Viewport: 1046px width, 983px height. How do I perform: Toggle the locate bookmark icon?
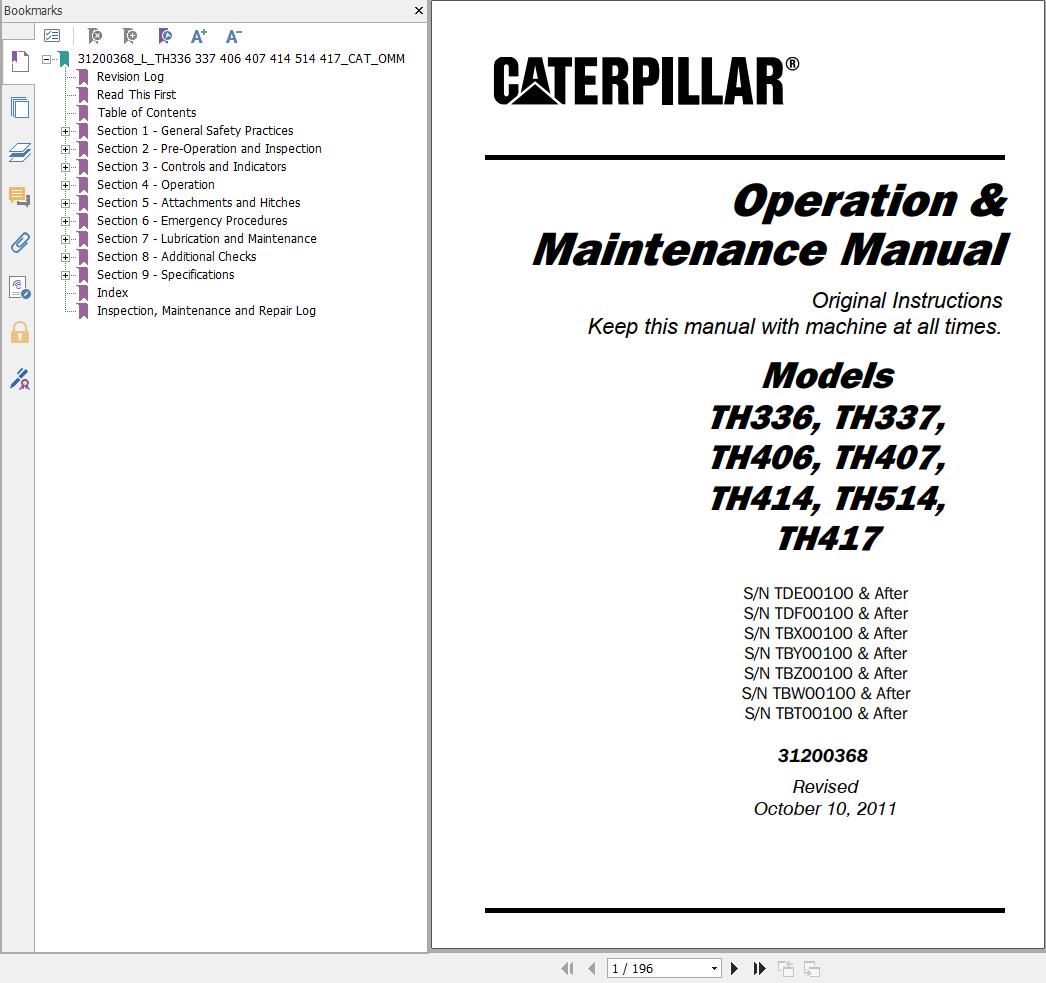coord(164,36)
